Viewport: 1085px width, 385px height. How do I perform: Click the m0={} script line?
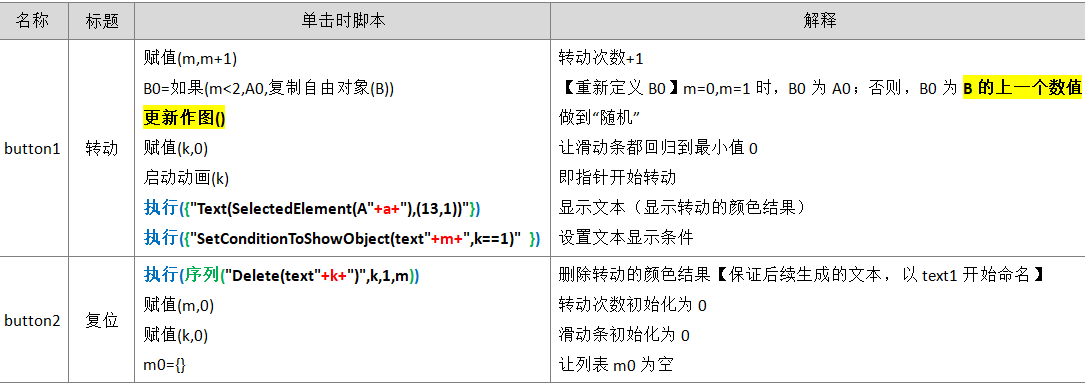click(165, 365)
